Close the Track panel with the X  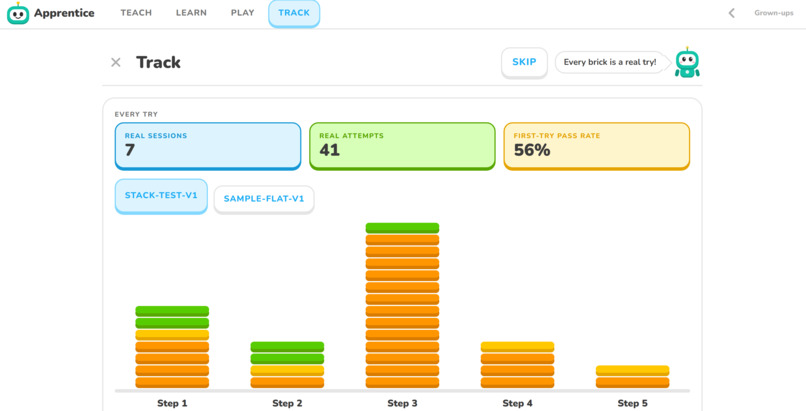116,62
